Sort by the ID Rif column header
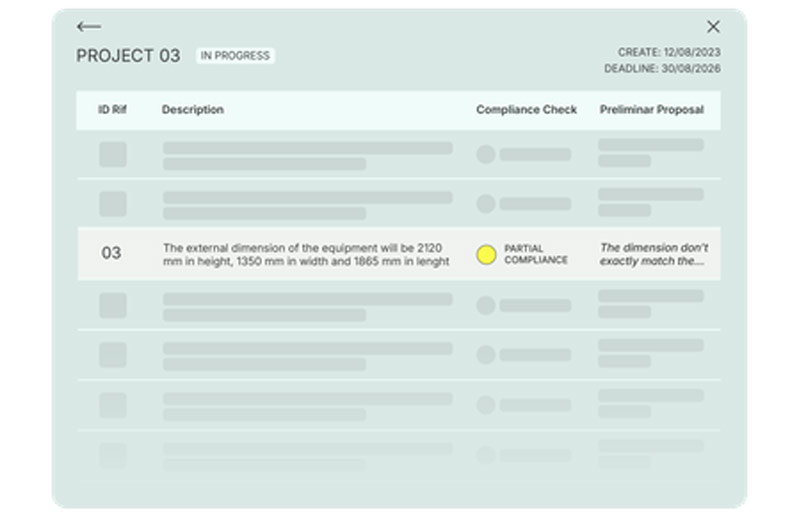Viewport: 799px width, 517px height. 112,110
